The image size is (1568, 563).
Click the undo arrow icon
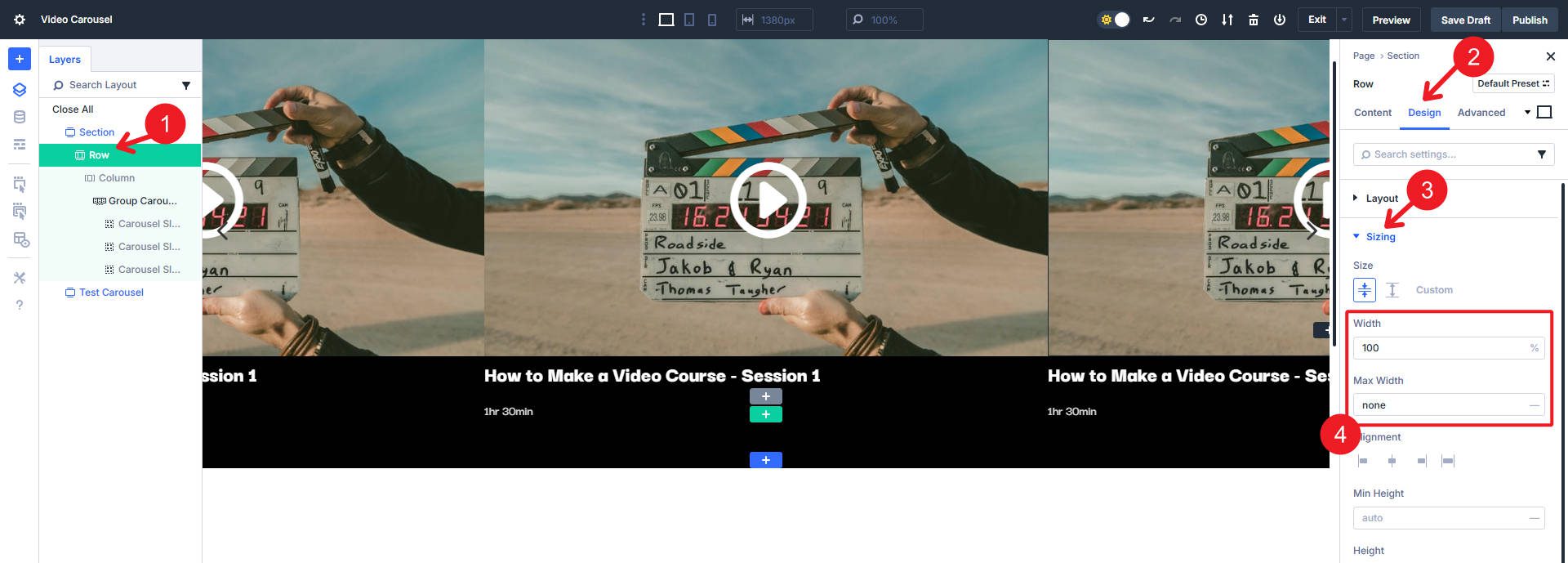pyautogui.click(x=1148, y=20)
